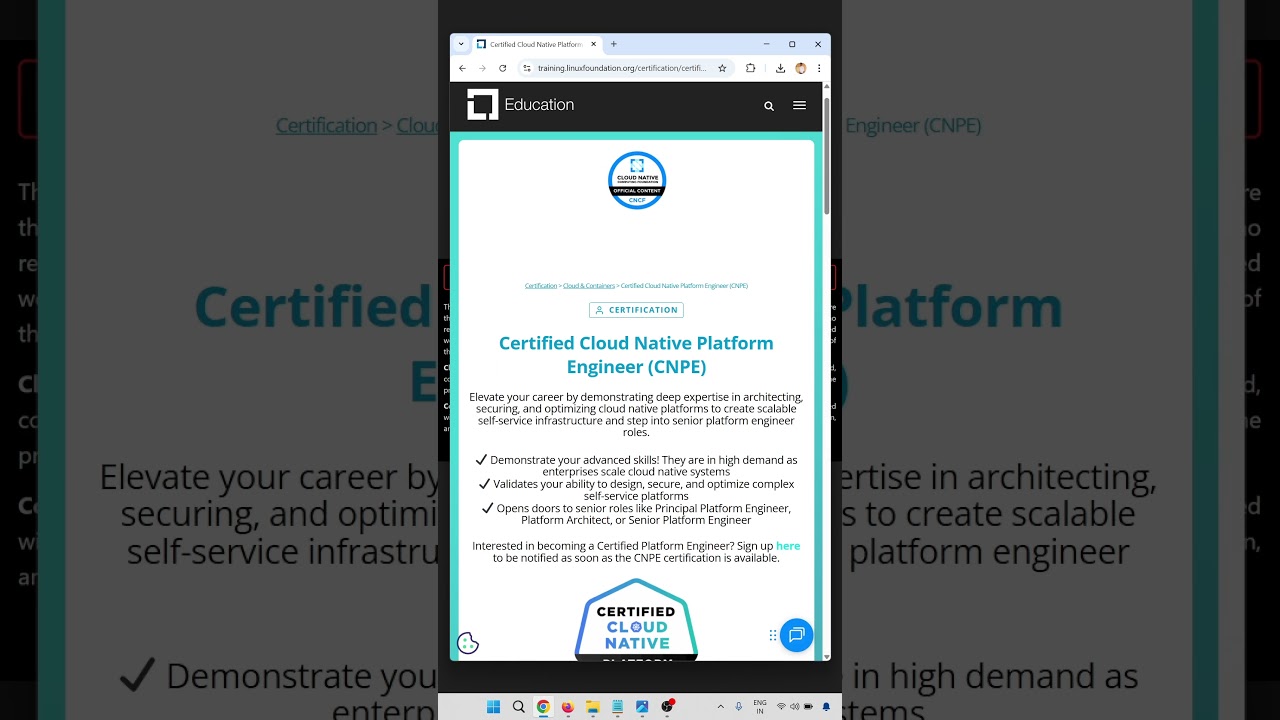Screen dimensions: 1280x720
Task: Switch to Chrome in the taskbar
Action: coord(543,707)
